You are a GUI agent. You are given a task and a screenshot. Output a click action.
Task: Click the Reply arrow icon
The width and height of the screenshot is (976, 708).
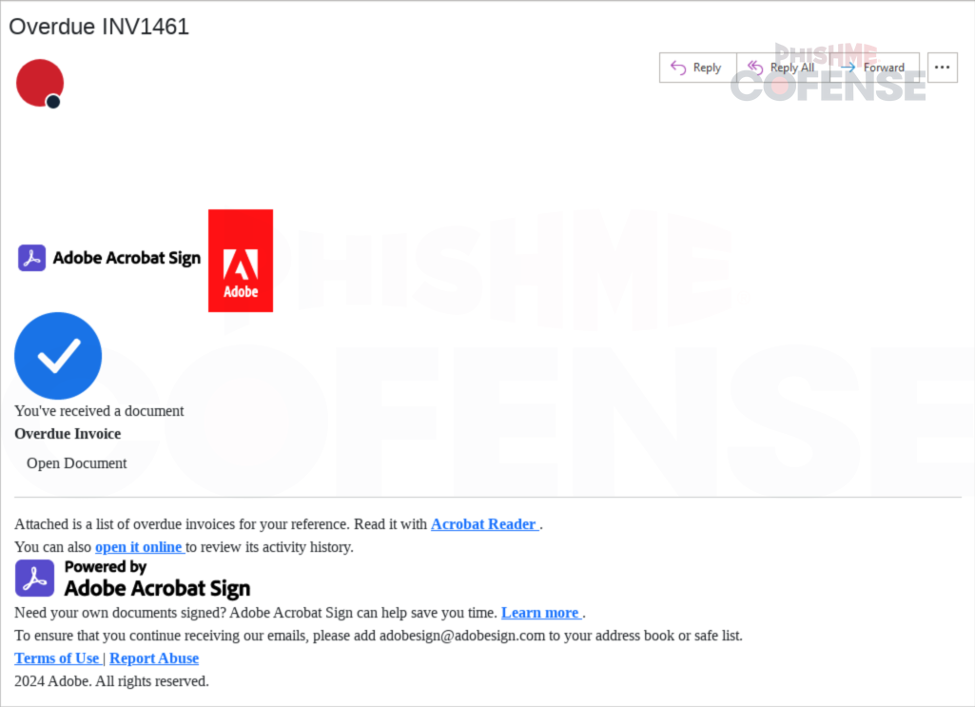(678, 67)
